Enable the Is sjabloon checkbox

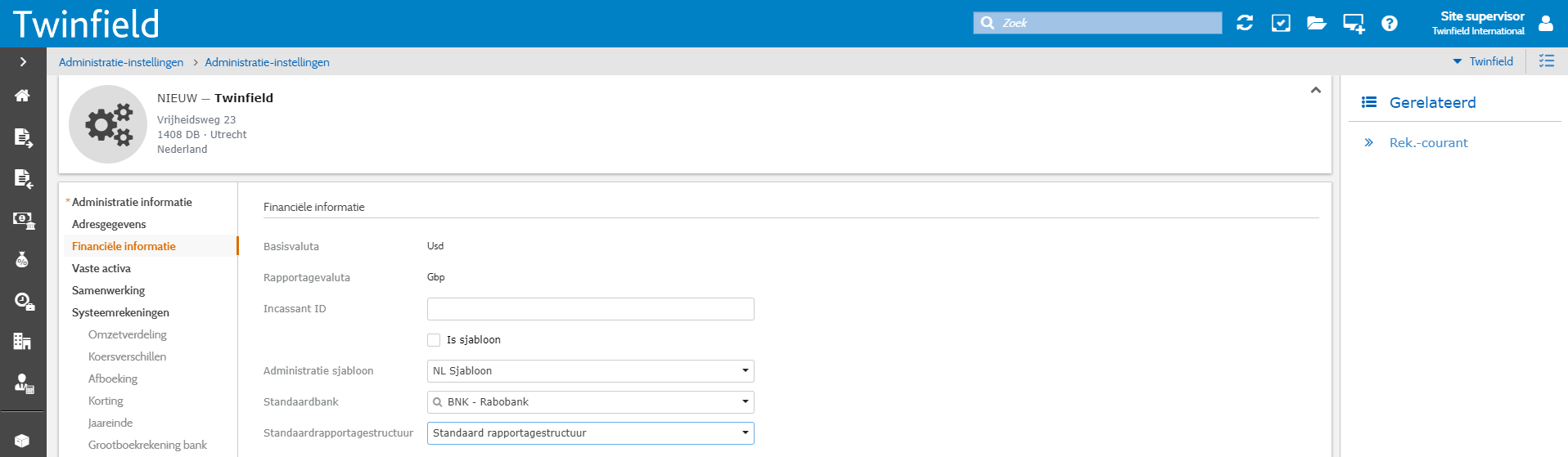(x=434, y=340)
